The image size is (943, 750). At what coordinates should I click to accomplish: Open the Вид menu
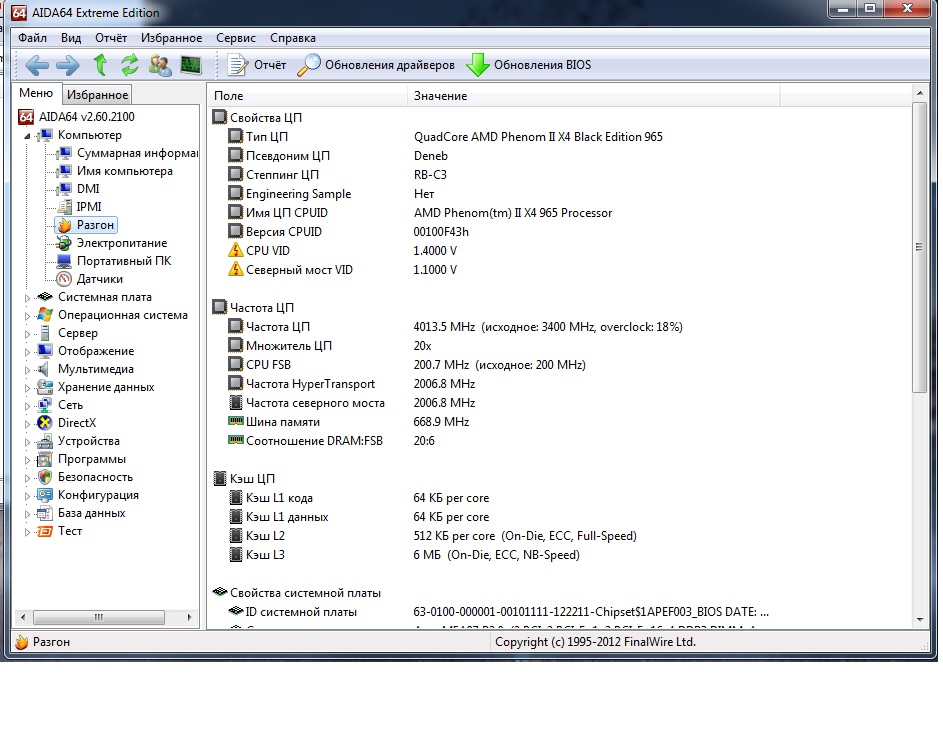click(71, 38)
